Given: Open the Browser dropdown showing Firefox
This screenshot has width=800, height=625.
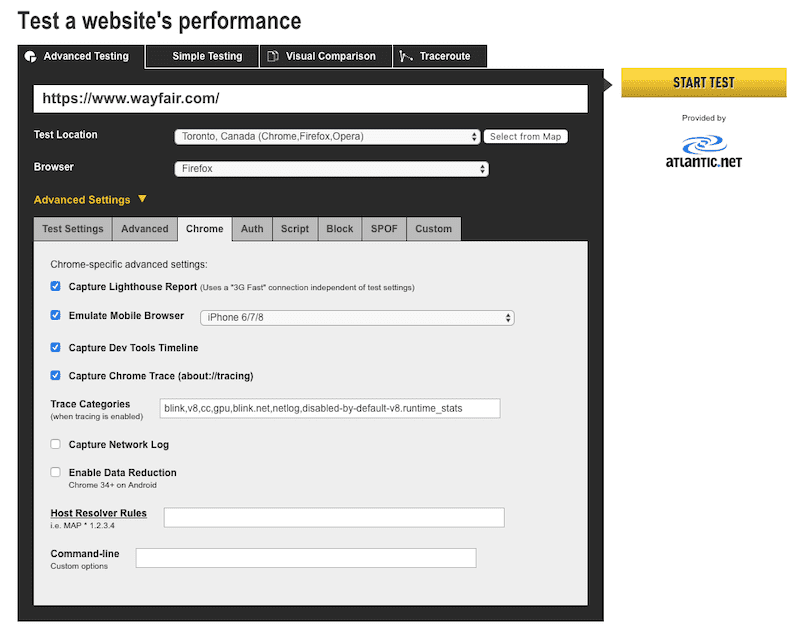Looking at the screenshot, I should click(332, 169).
